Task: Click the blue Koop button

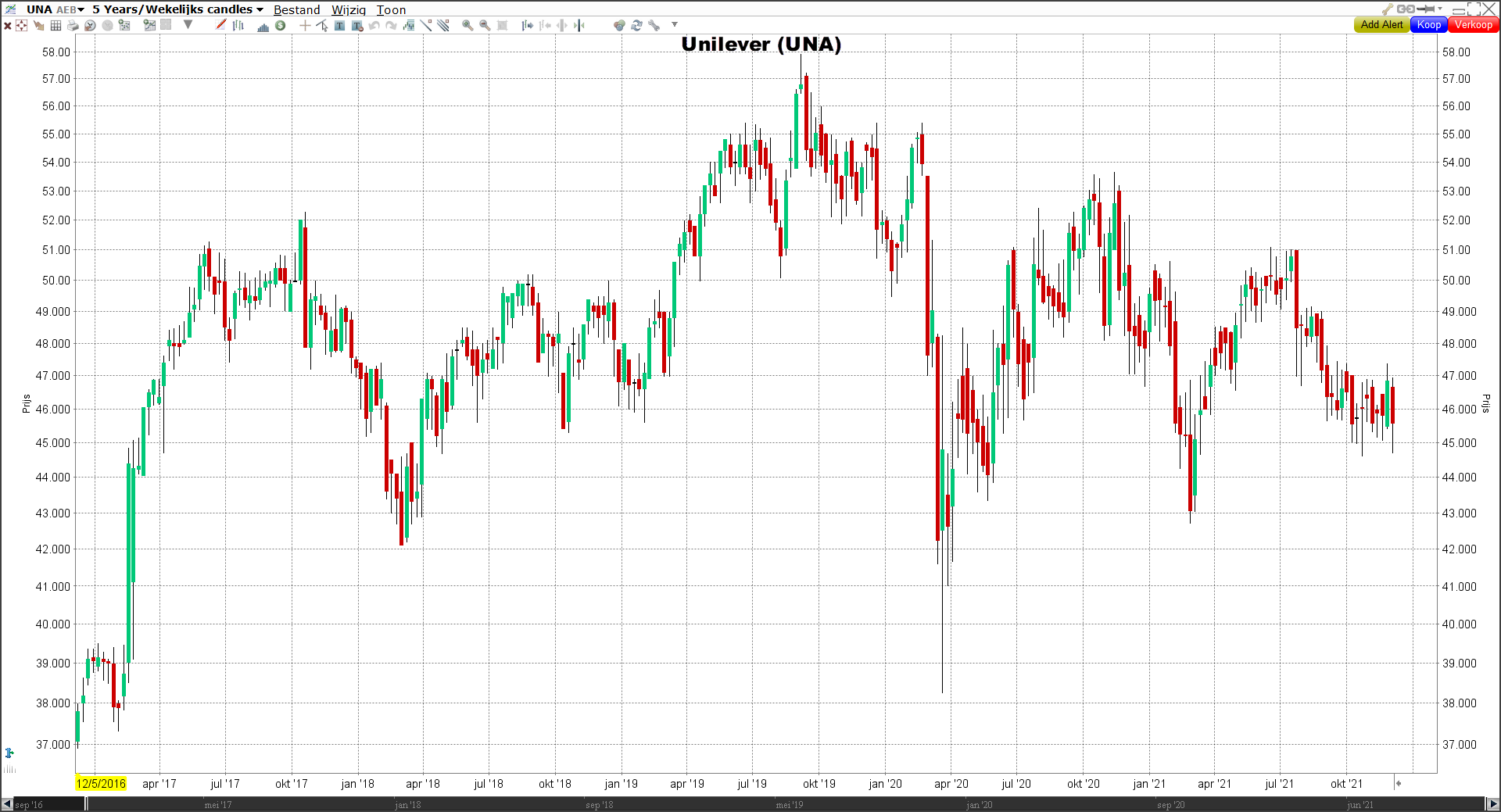Action: coord(1429,24)
